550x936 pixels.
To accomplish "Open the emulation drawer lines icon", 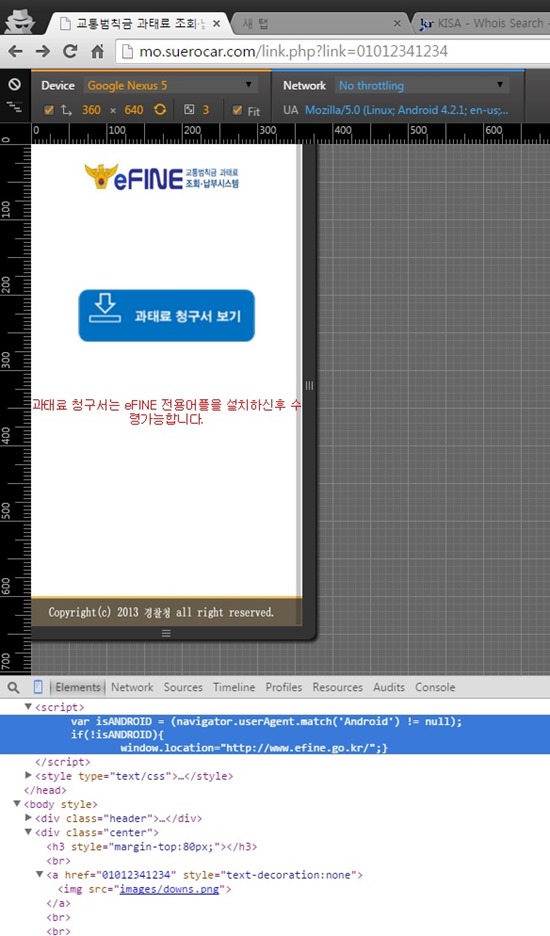I will pos(14,107).
